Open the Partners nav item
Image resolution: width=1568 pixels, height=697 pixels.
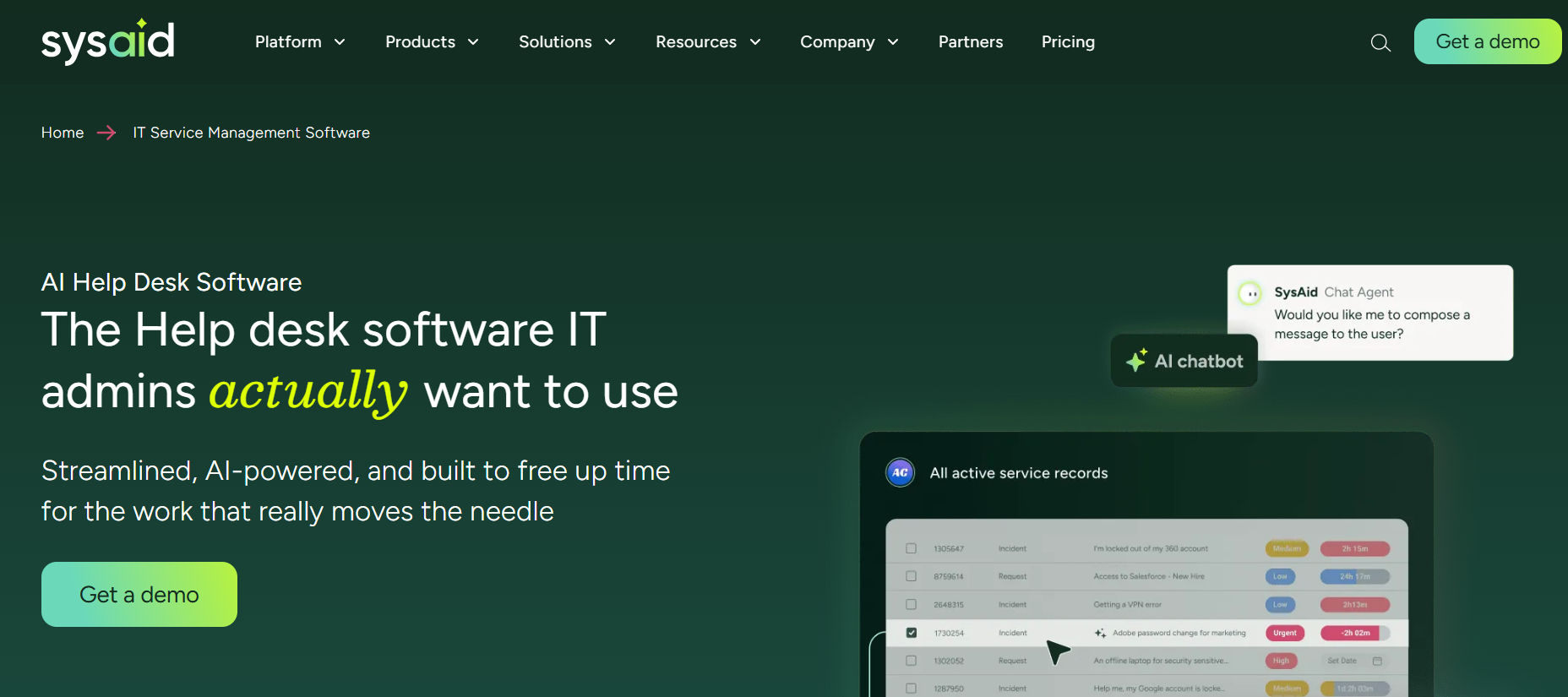(971, 41)
